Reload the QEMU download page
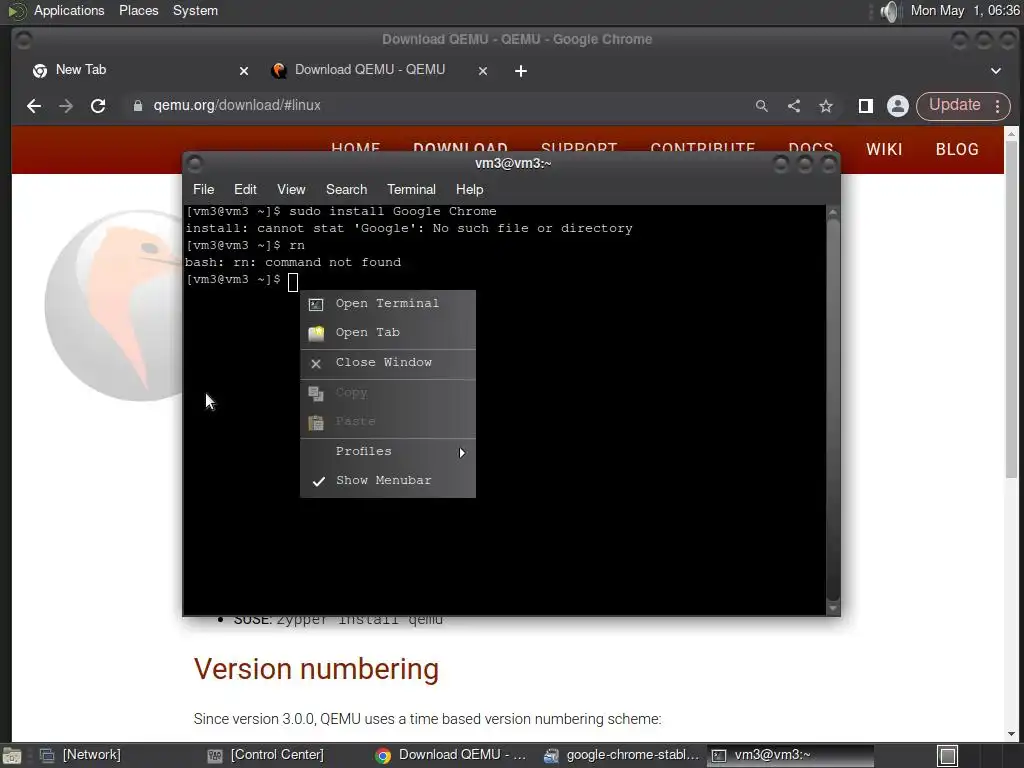Image resolution: width=1024 pixels, height=768 pixels. (x=98, y=106)
